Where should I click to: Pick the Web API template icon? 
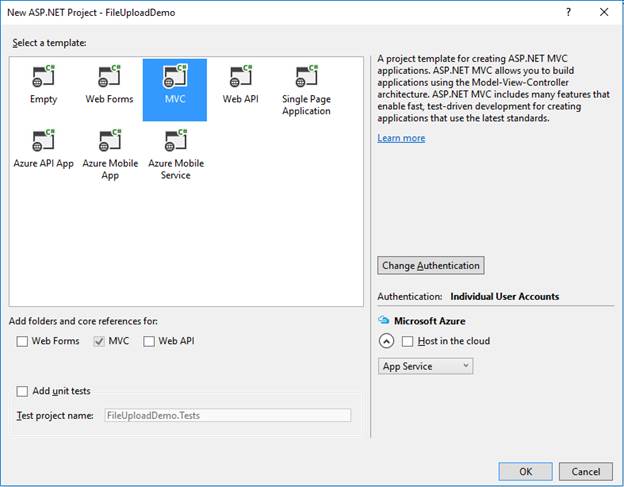click(241, 76)
